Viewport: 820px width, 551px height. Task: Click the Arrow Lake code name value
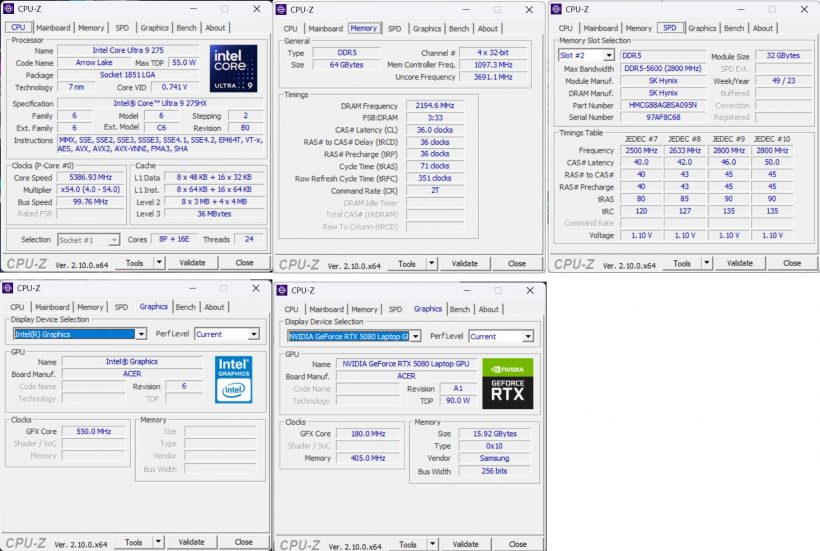pos(94,62)
